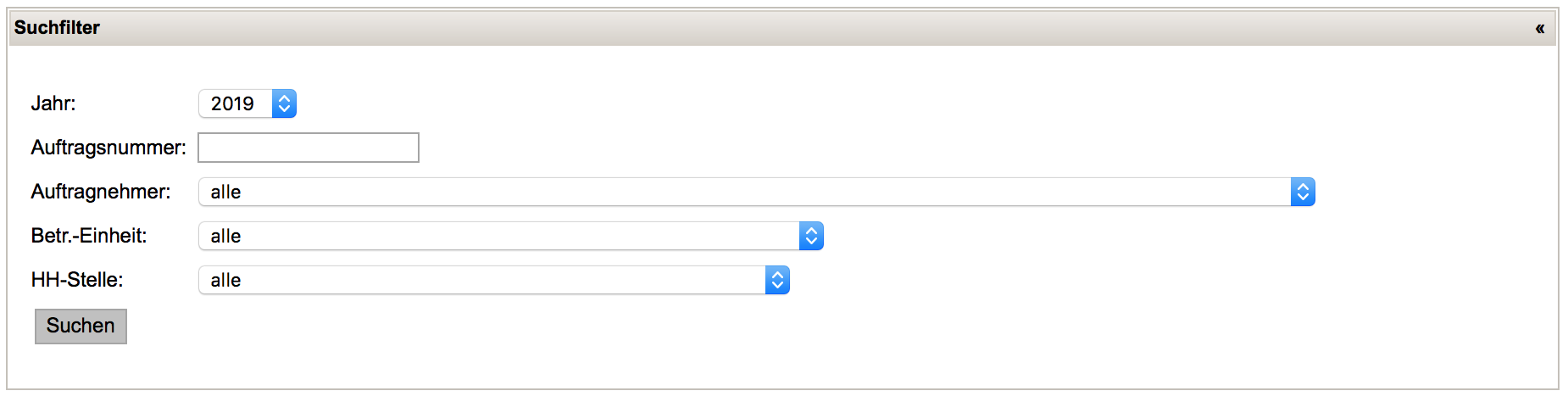Screen dimensions: 1568x402
Task: Click the "Auftragsnummer:" label
Action: pos(108,148)
